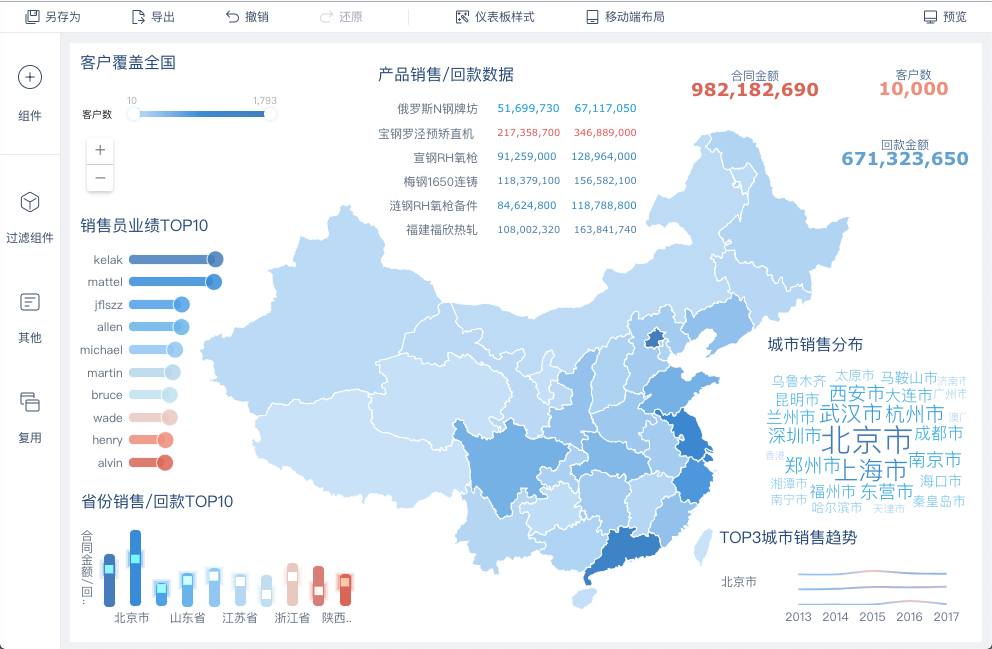Click left handle of 客户数 range slider
Image resolution: width=992 pixels, height=649 pixels.
tap(133, 114)
